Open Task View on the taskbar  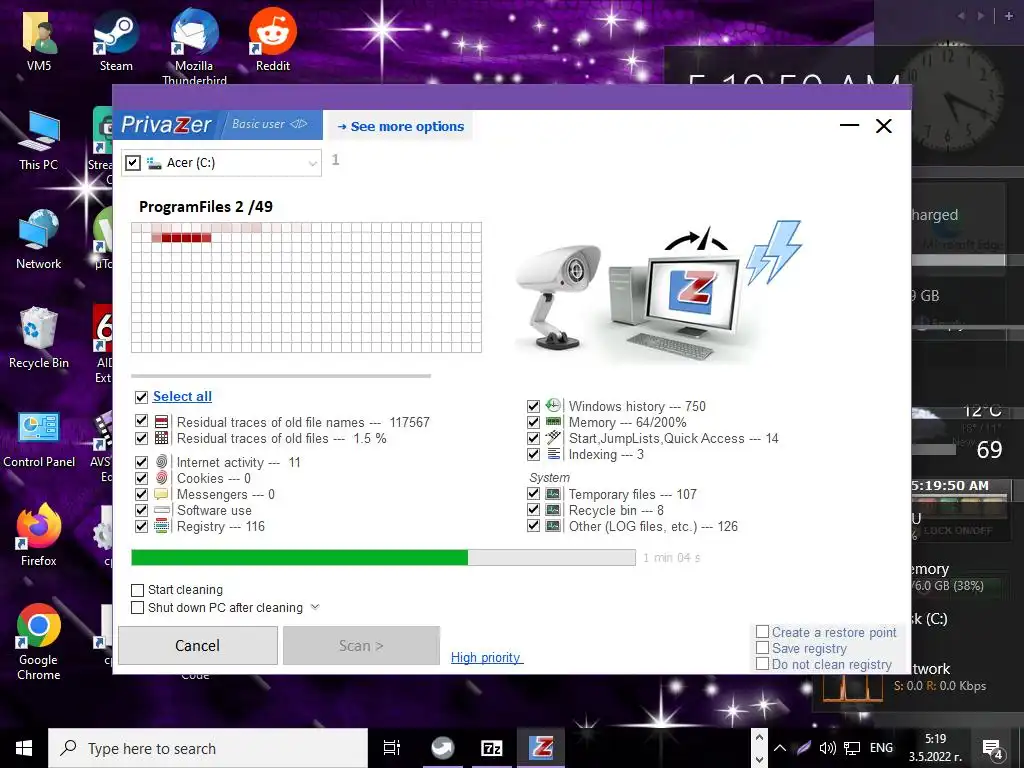point(392,748)
